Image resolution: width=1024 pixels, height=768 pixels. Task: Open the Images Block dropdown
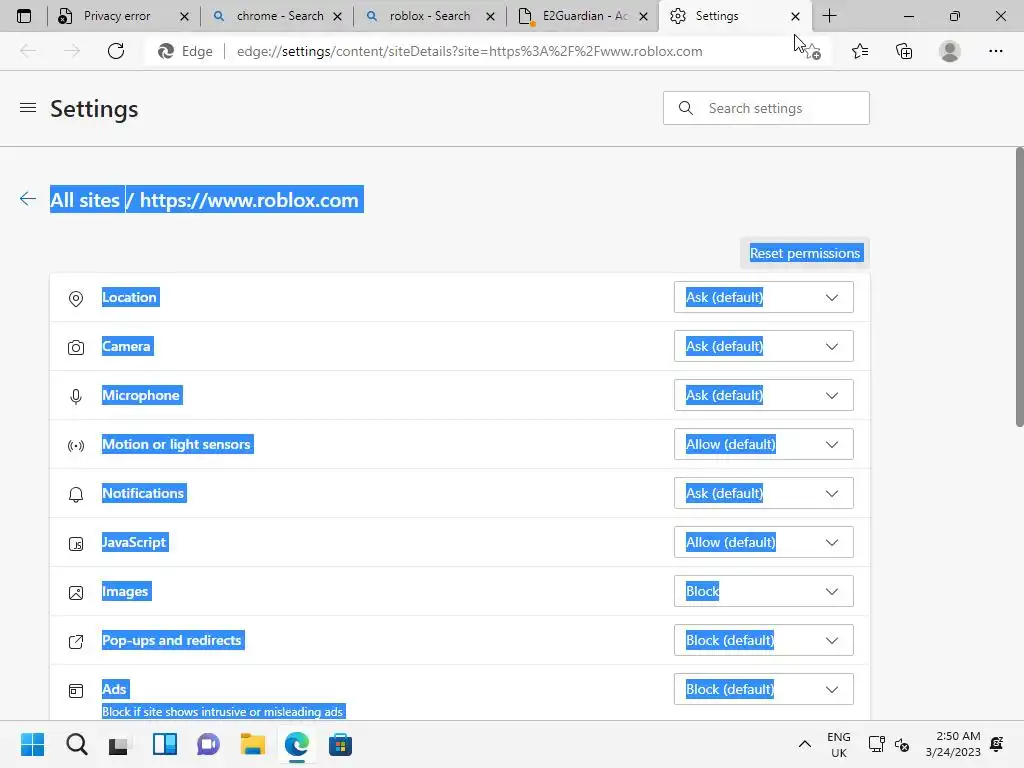tap(763, 591)
